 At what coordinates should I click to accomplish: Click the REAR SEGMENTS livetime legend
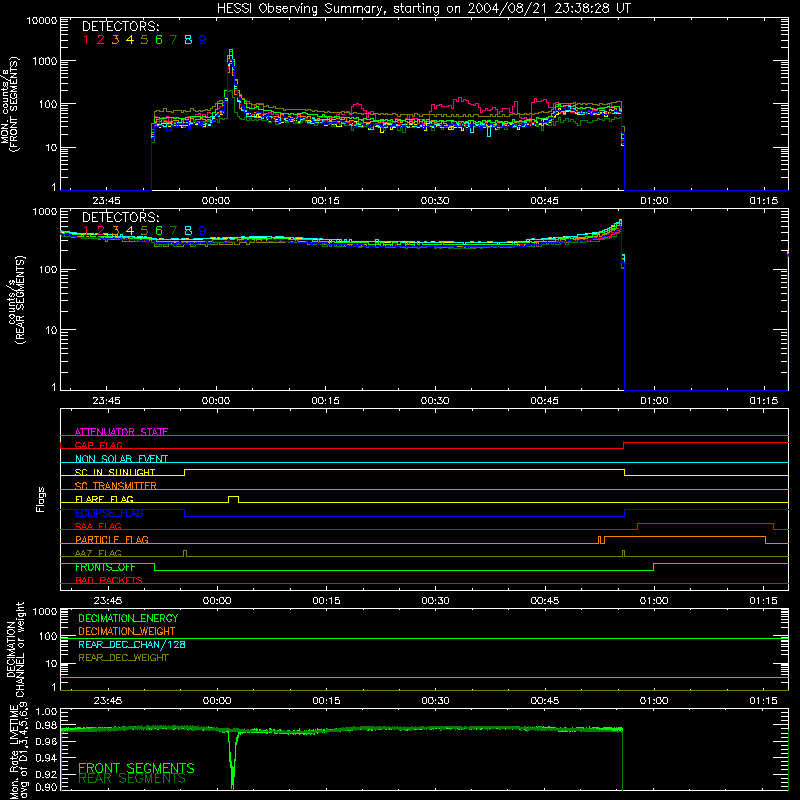(132, 778)
